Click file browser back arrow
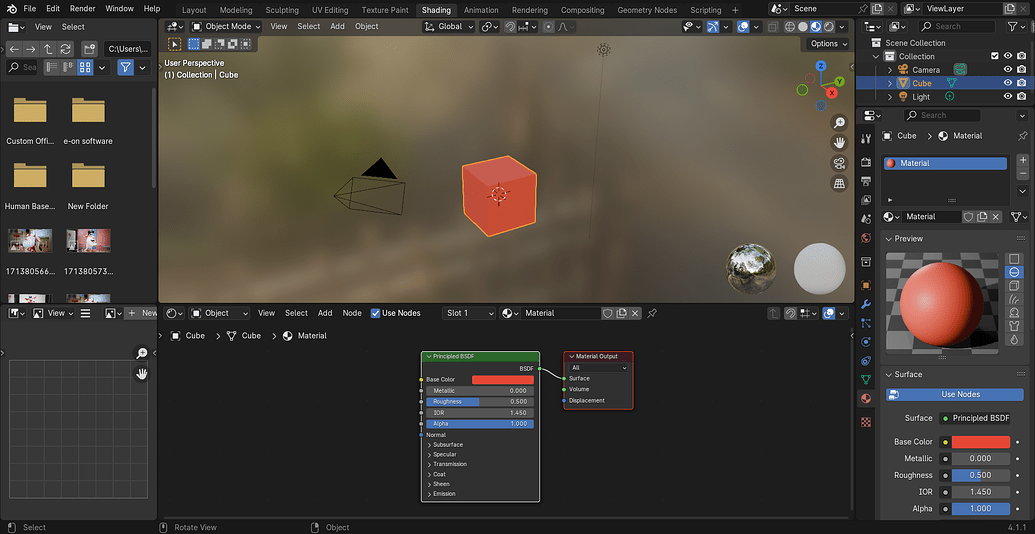The height and width of the screenshot is (534, 1035). coord(14,50)
